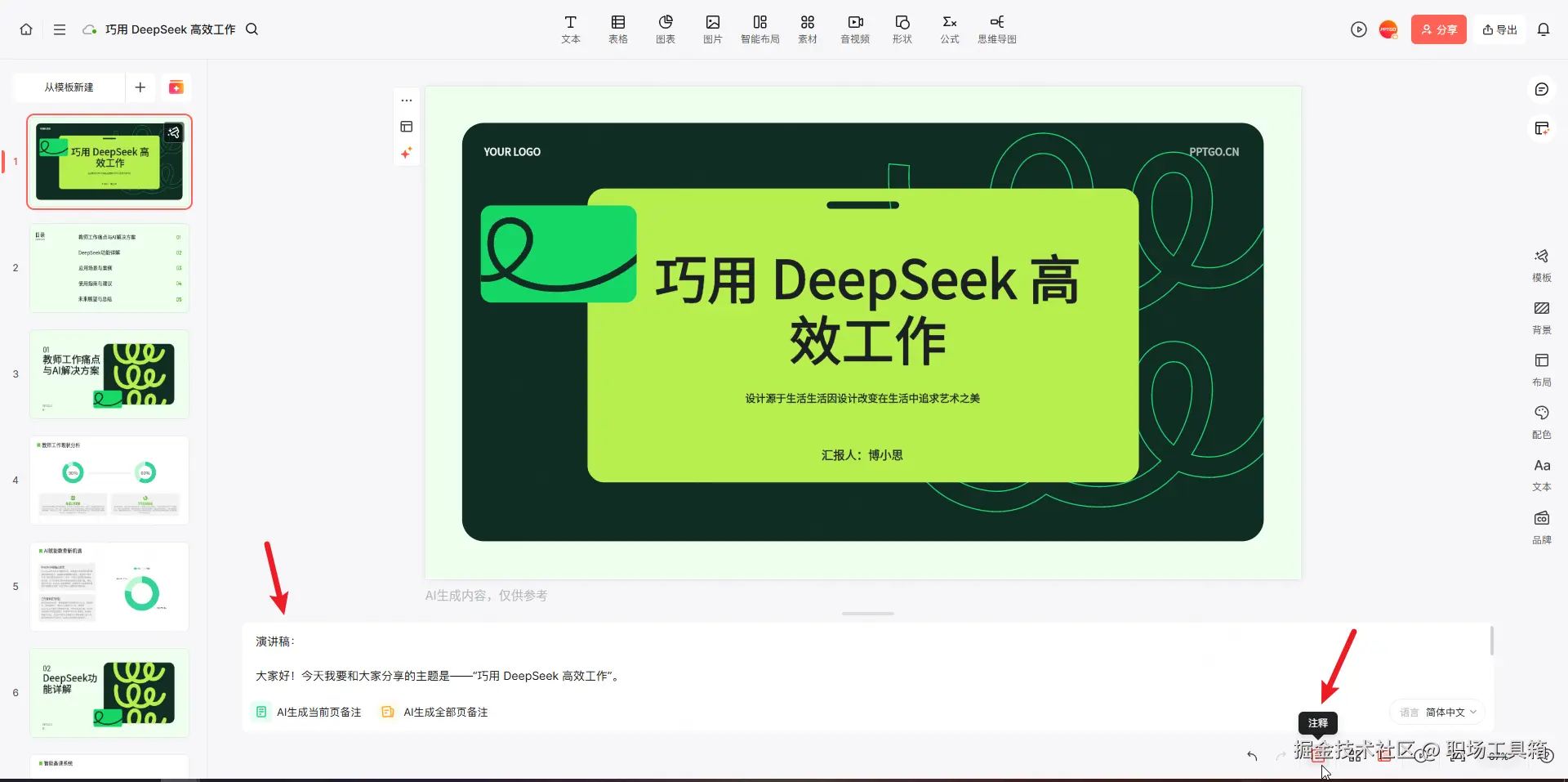The height and width of the screenshot is (782, 1568).
Task: Click the 演讲稿 label in notes
Action: point(274,641)
